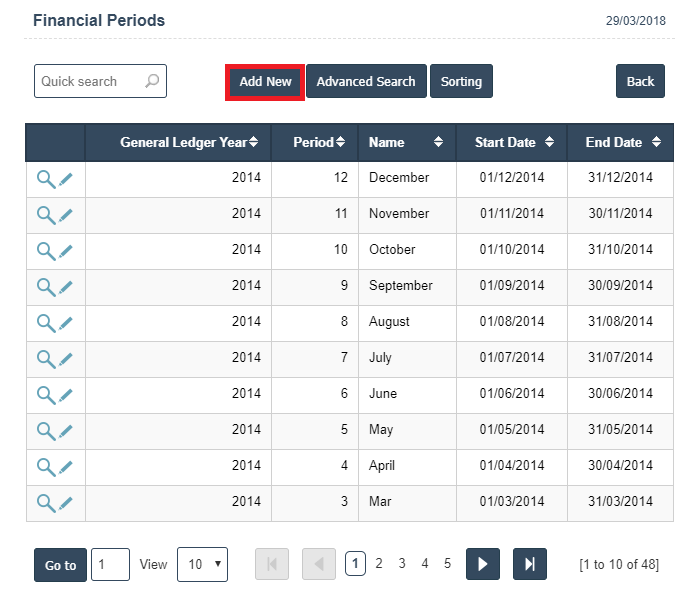
Task: View details of the September period
Action: coord(46,288)
